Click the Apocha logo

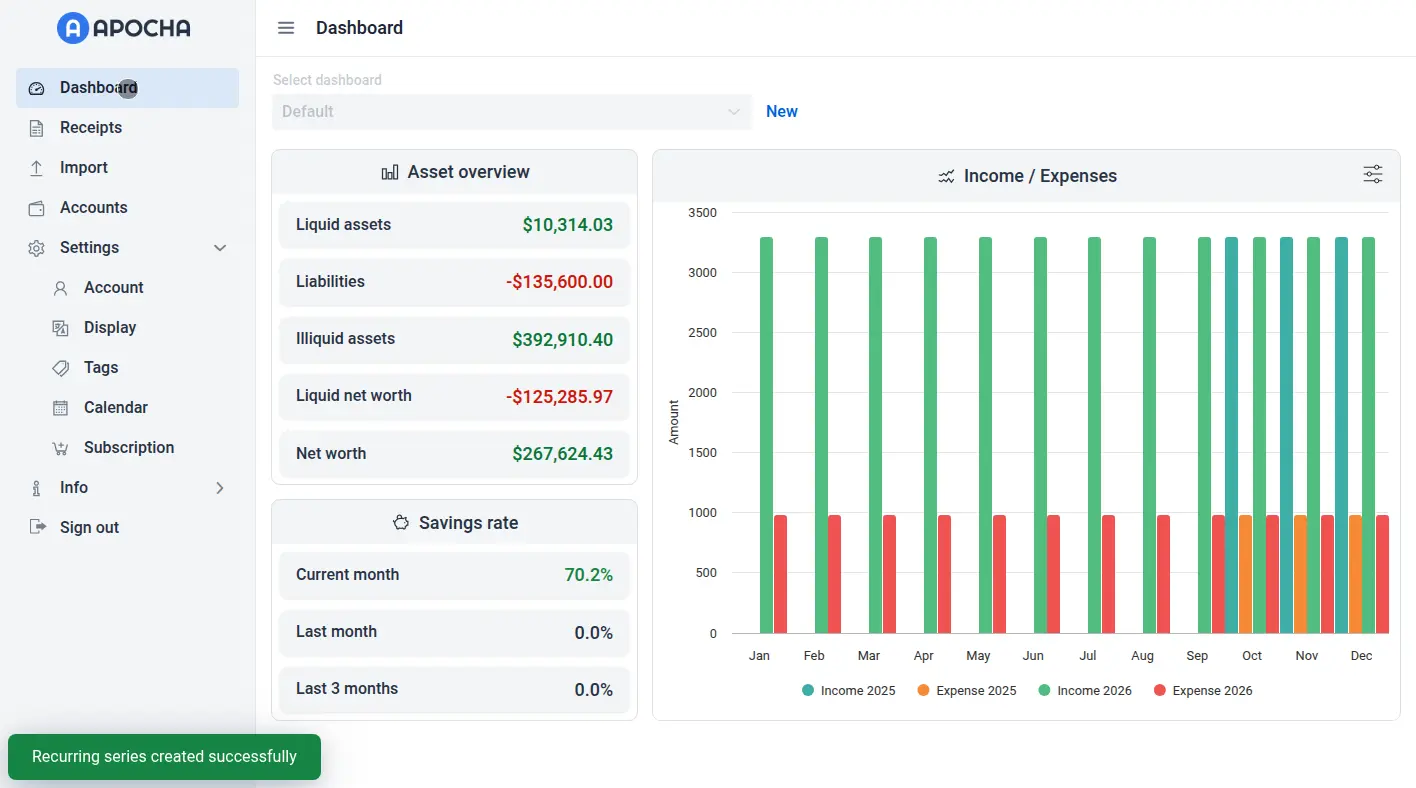pyautogui.click(x=124, y=28)
